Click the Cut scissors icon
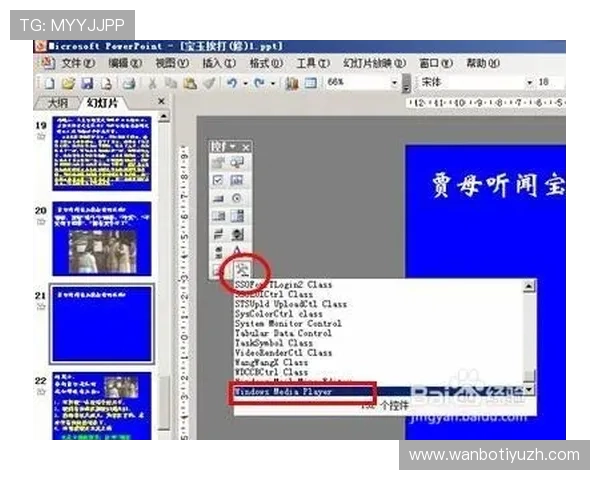The height and width of the screenshot is (480, 600). [152, 83]
